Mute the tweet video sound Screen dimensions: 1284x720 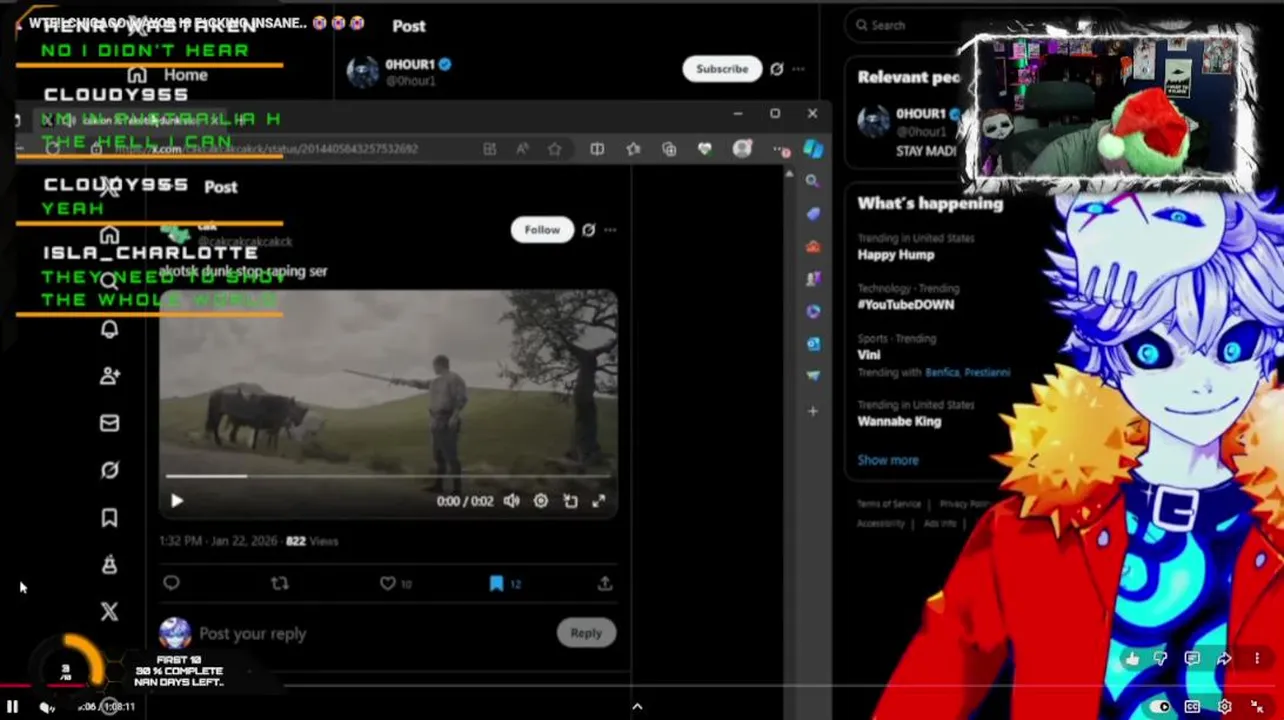tap(512, 501)
